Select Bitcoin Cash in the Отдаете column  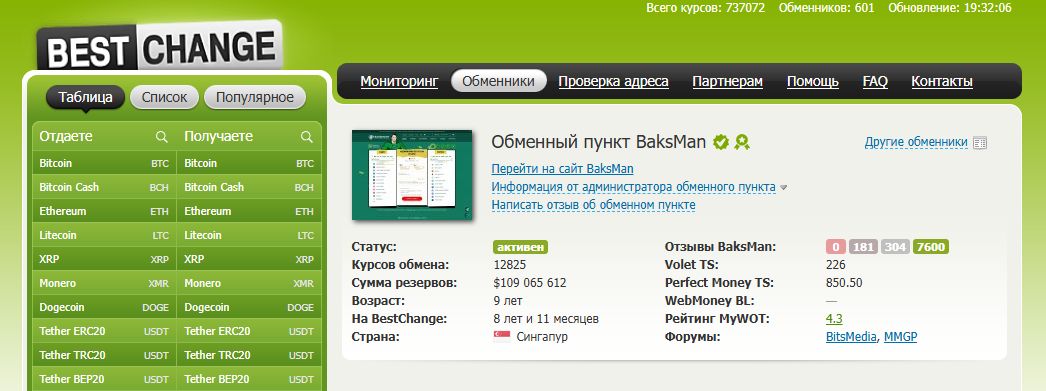click(104, 187)
